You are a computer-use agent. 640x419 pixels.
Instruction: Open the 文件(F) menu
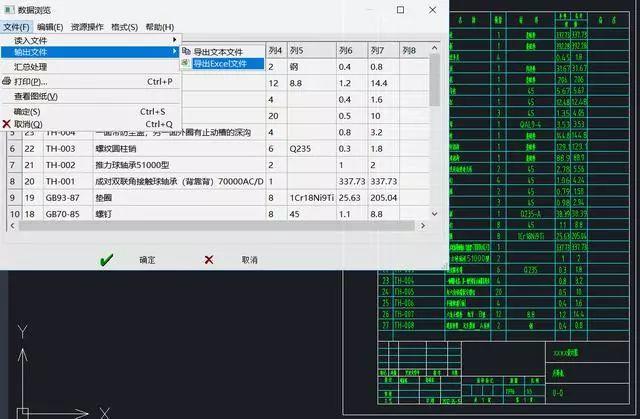[16, 27]
